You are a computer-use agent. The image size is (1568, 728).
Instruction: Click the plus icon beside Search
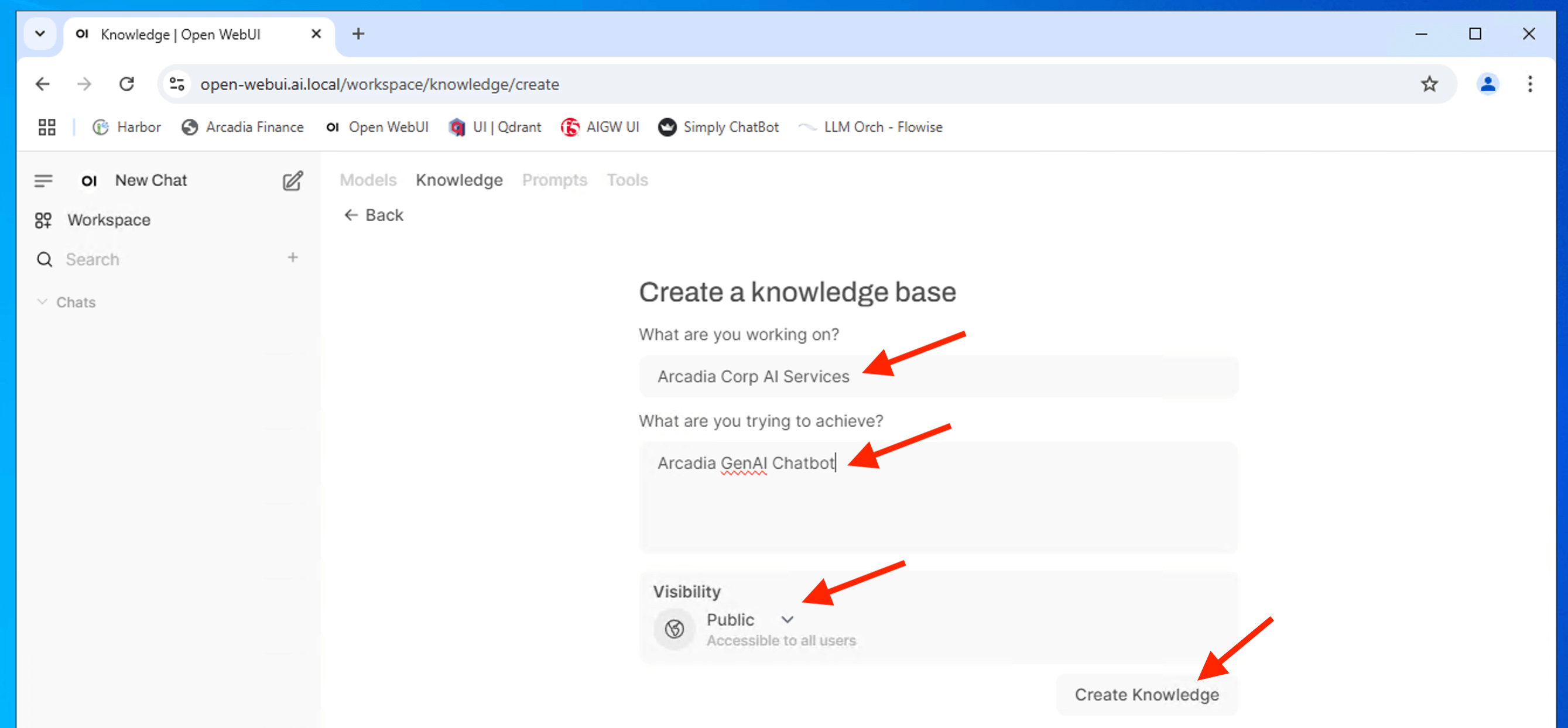[293, 258]
